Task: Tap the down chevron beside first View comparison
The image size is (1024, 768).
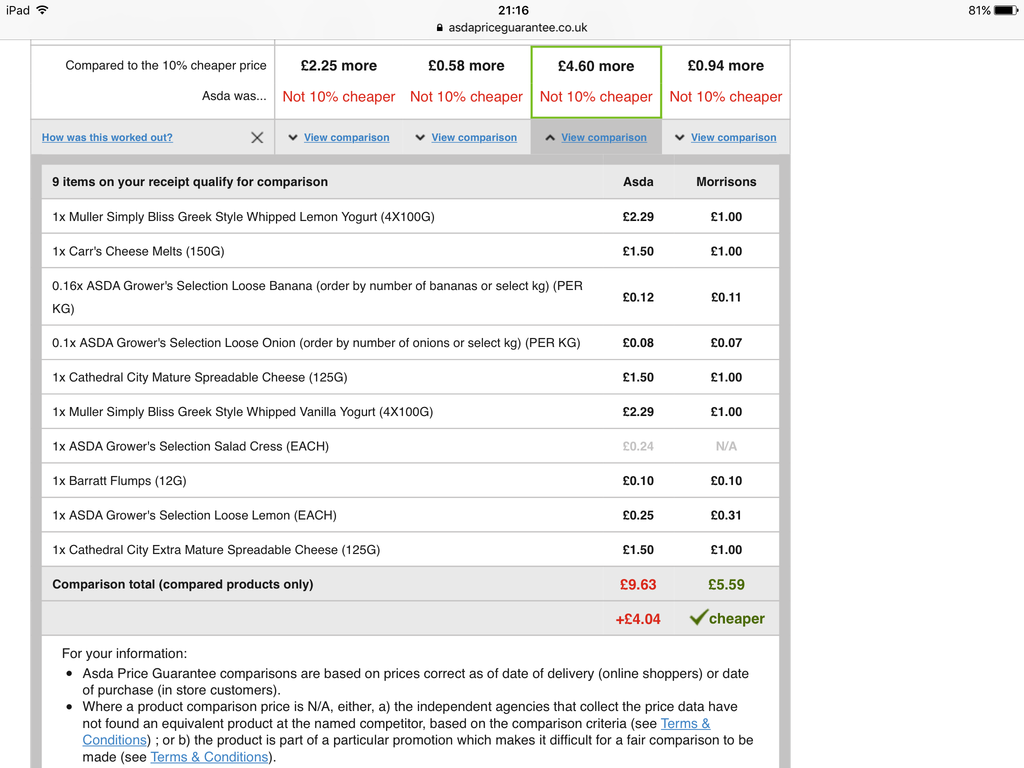Action: [x=293, y=137]
